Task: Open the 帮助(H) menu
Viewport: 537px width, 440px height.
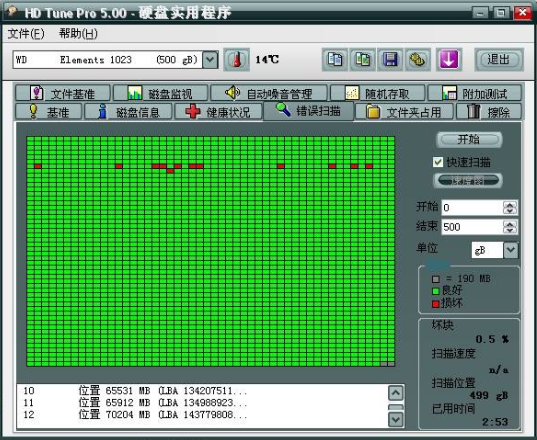Action: [78, 34]
